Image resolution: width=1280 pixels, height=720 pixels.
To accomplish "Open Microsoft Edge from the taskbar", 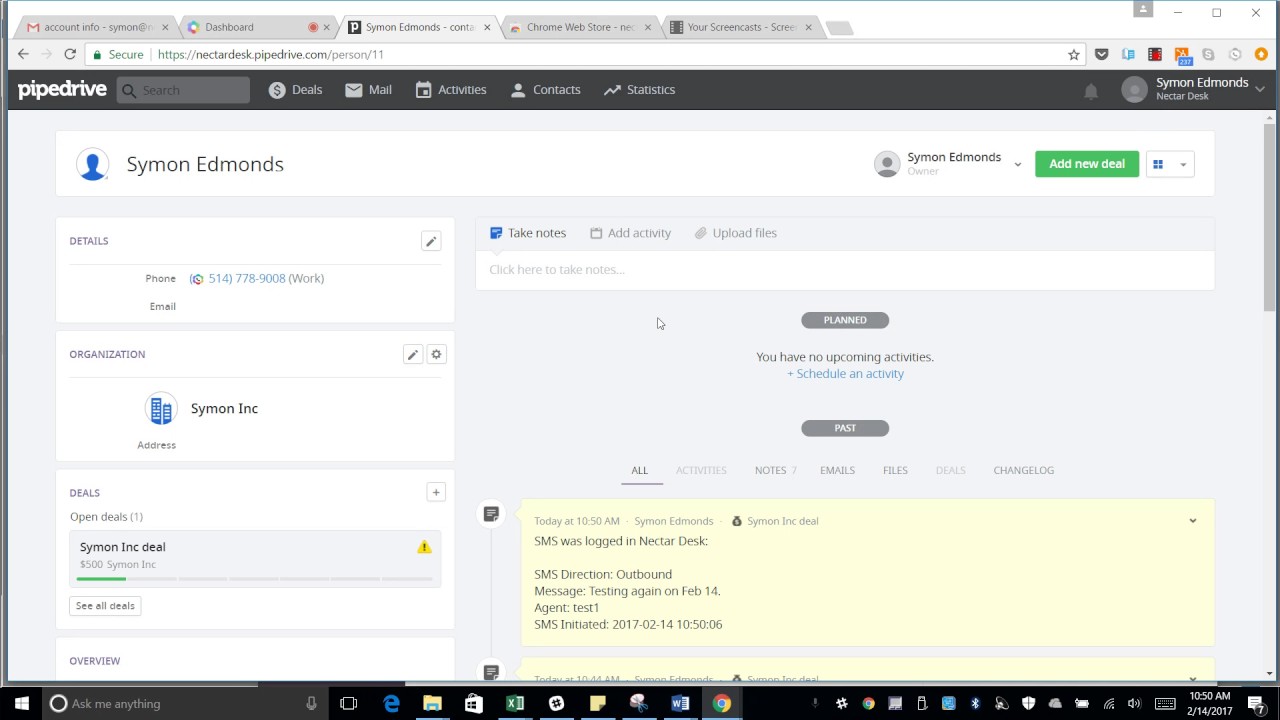I will 391,704.
